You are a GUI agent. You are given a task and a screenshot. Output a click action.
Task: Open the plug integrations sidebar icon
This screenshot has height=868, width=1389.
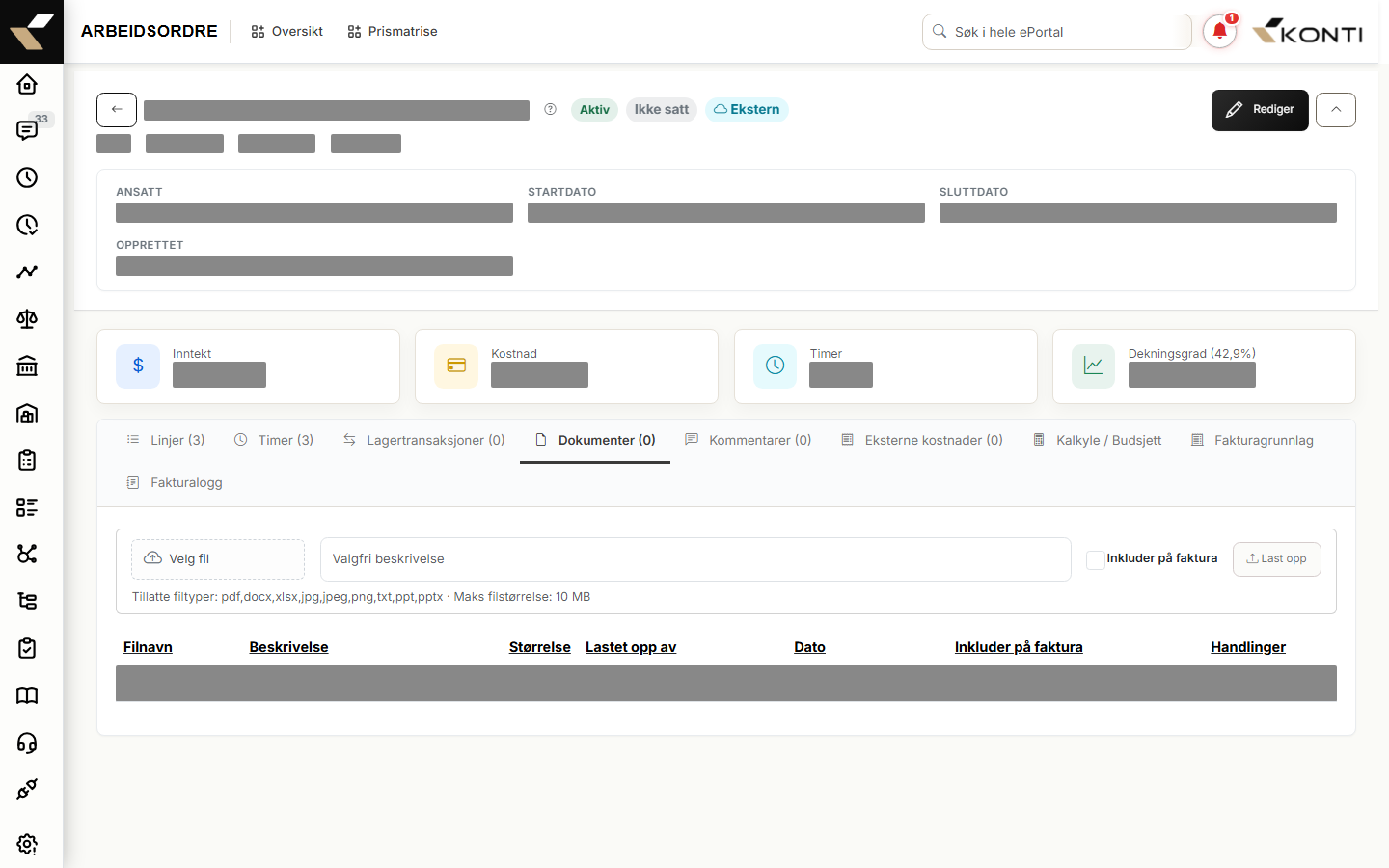pos(27,789)
